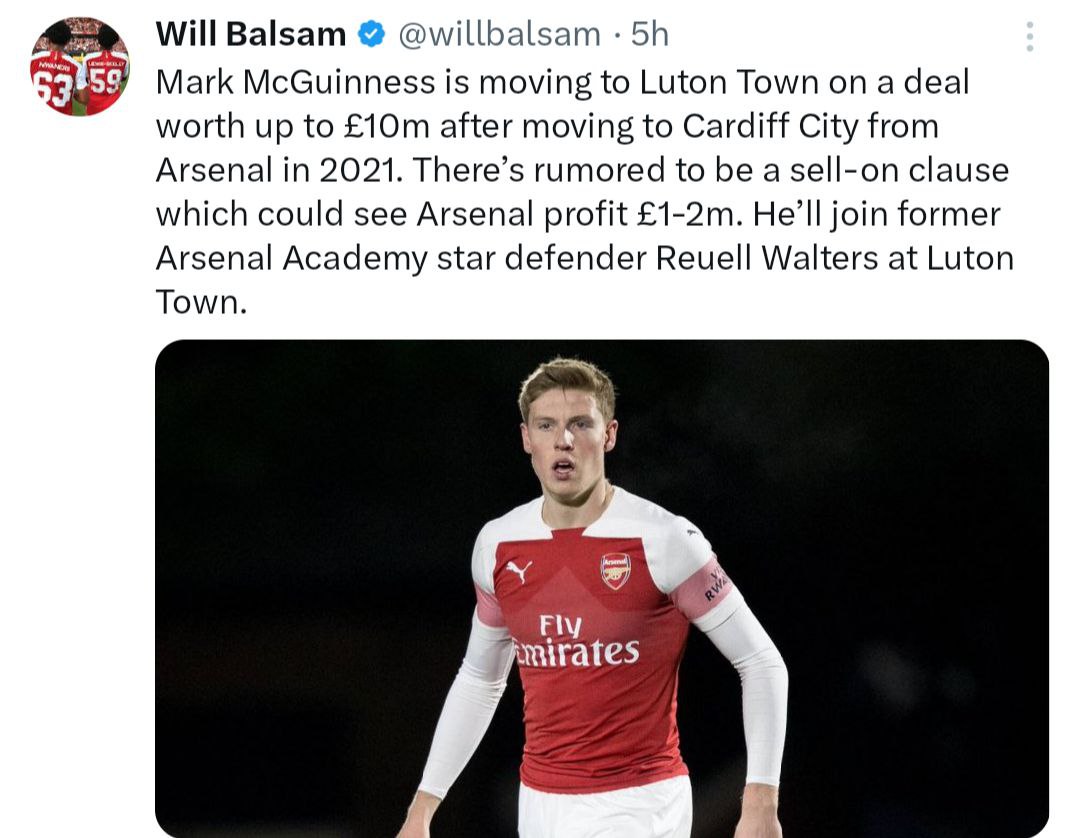1080x838 pixels.
Task: Click the player's face in the photo
Action: tap(566, 440)
